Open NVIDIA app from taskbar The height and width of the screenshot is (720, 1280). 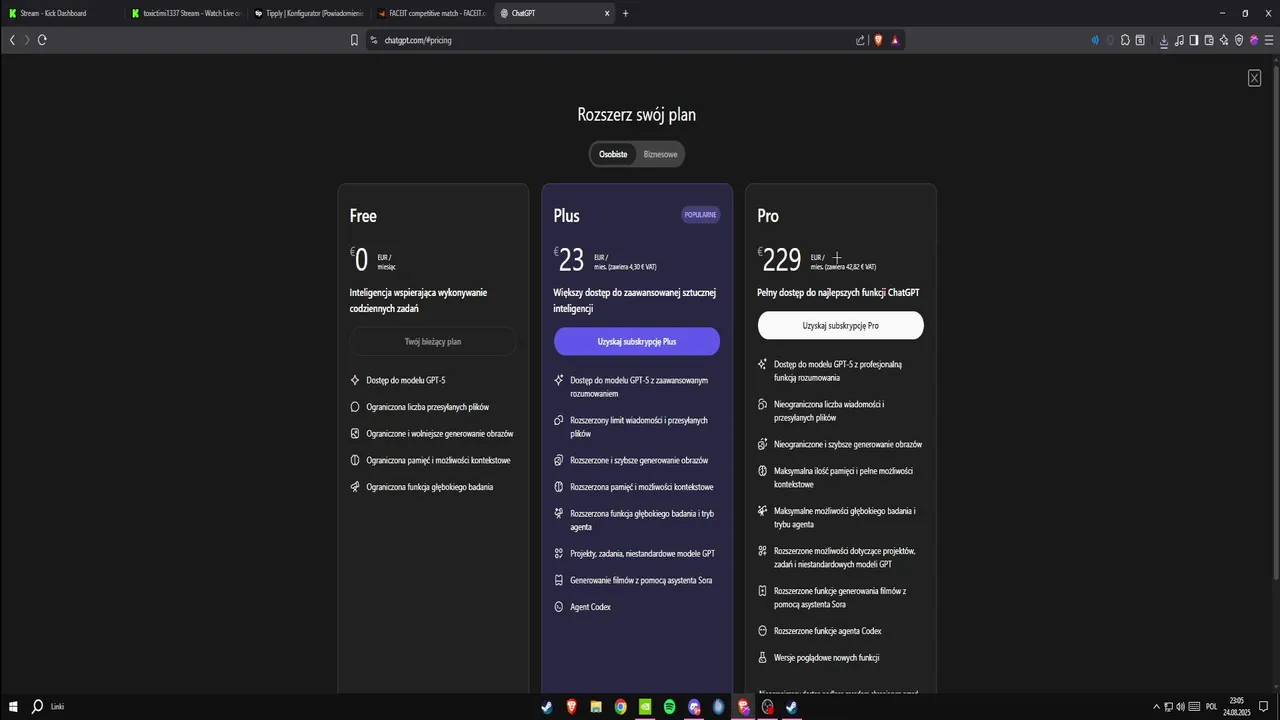point(645,706)
